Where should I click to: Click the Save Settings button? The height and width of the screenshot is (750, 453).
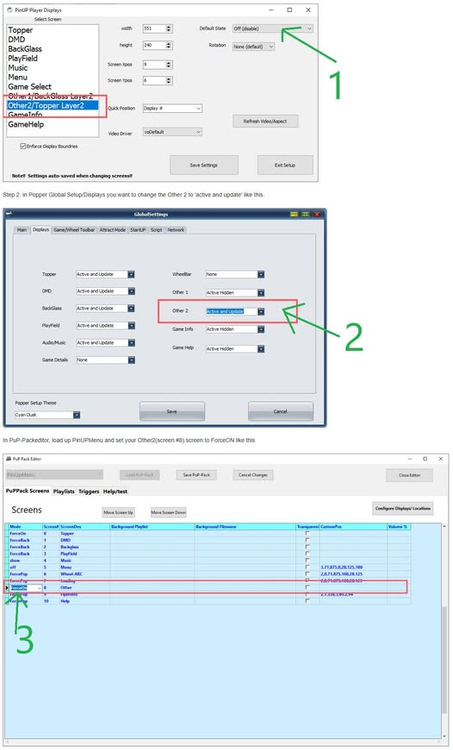pos(204,165)
